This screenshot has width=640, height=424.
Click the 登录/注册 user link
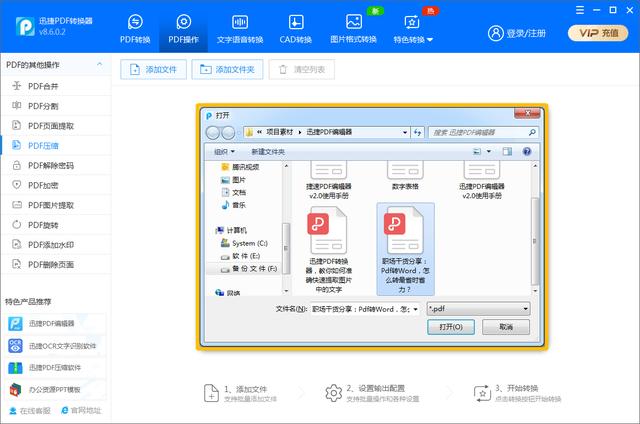pos(517,33)
